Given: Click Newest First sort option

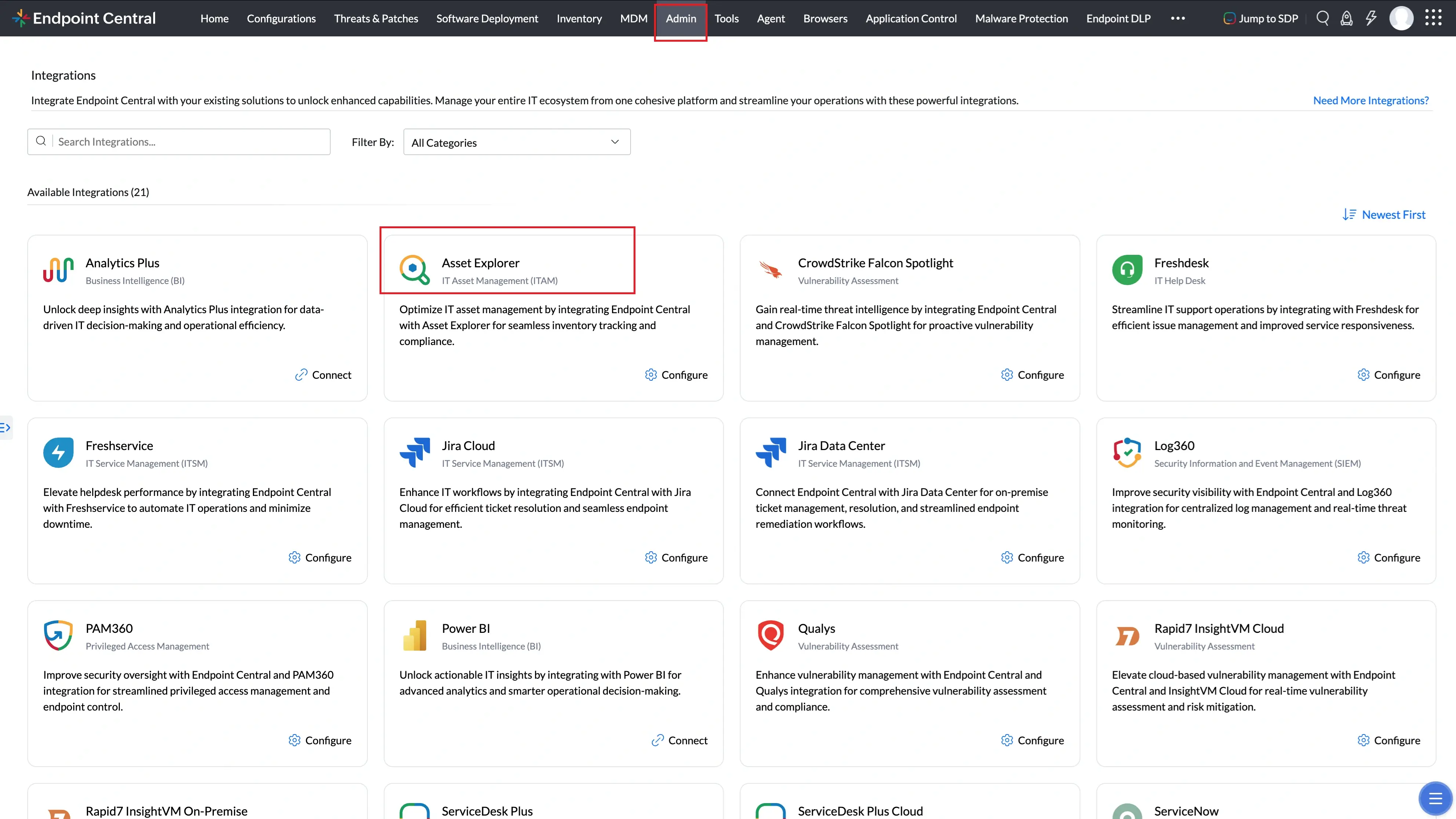Looking at the screenshot, I should tap(1393, 215).
